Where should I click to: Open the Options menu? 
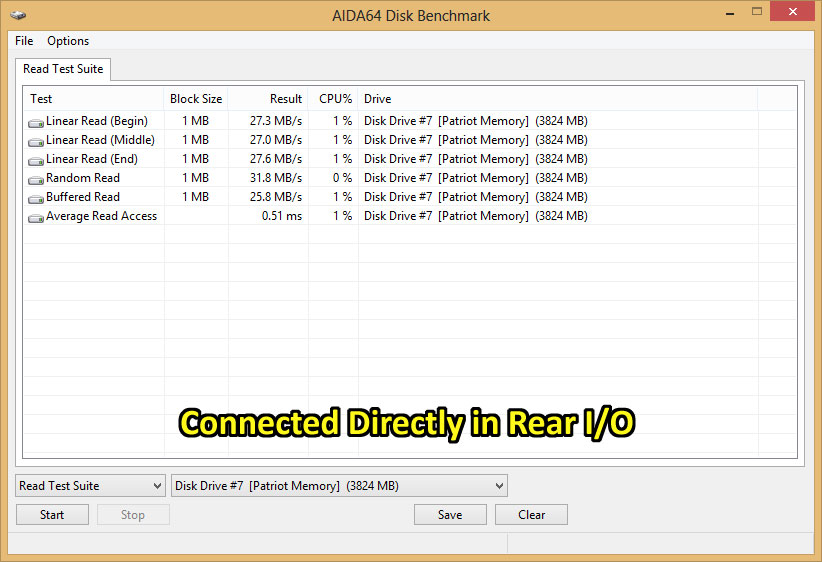pos(68,41)
